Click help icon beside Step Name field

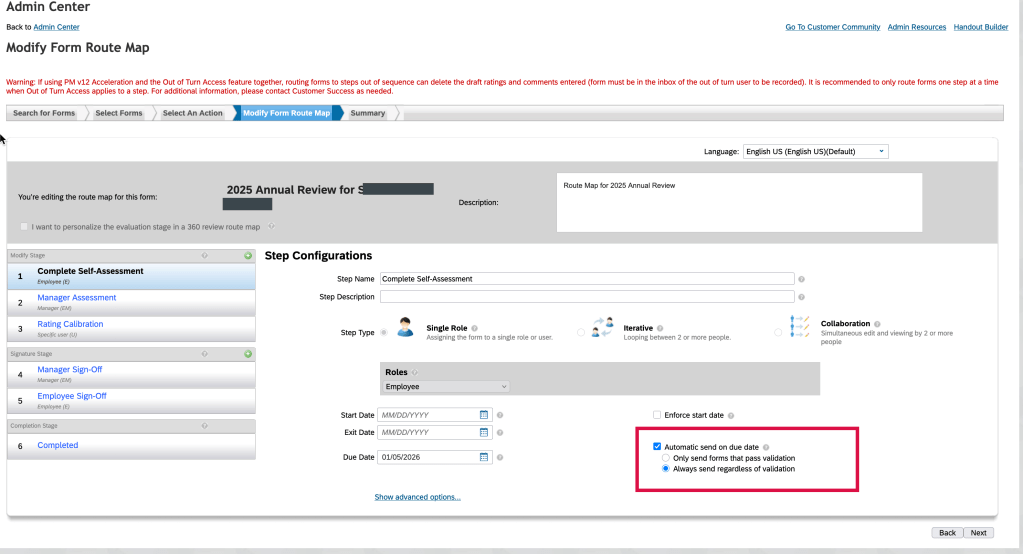[802, 279]
